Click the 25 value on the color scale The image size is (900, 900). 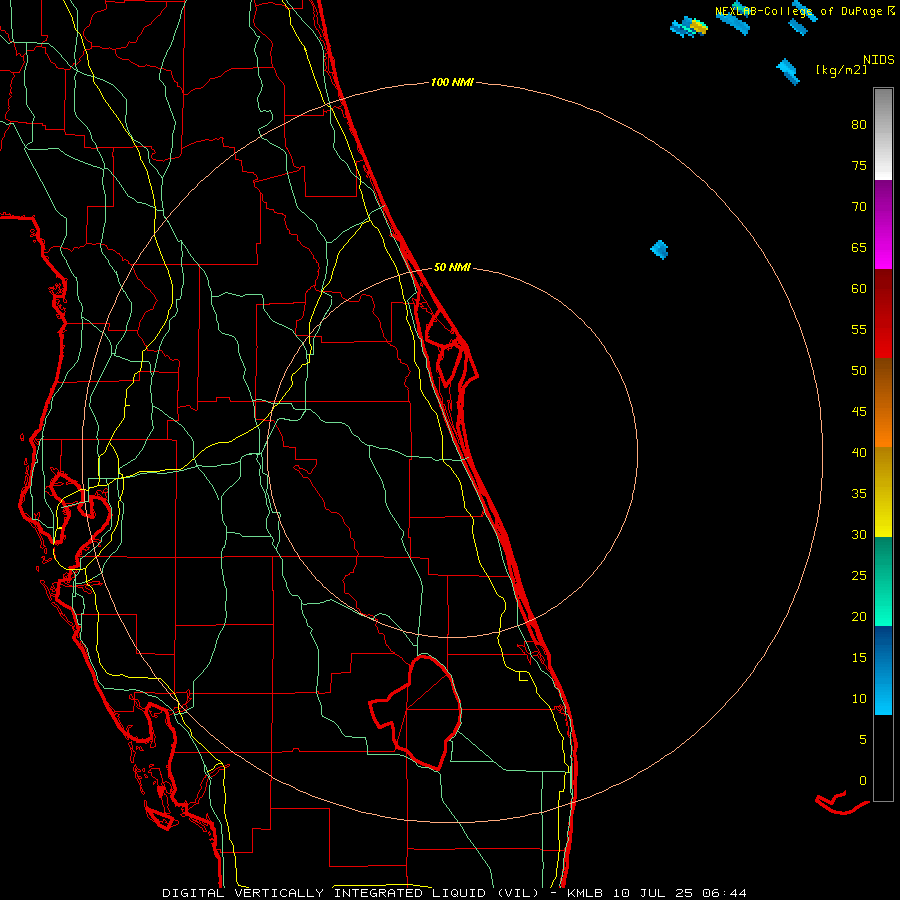point(859,576)
